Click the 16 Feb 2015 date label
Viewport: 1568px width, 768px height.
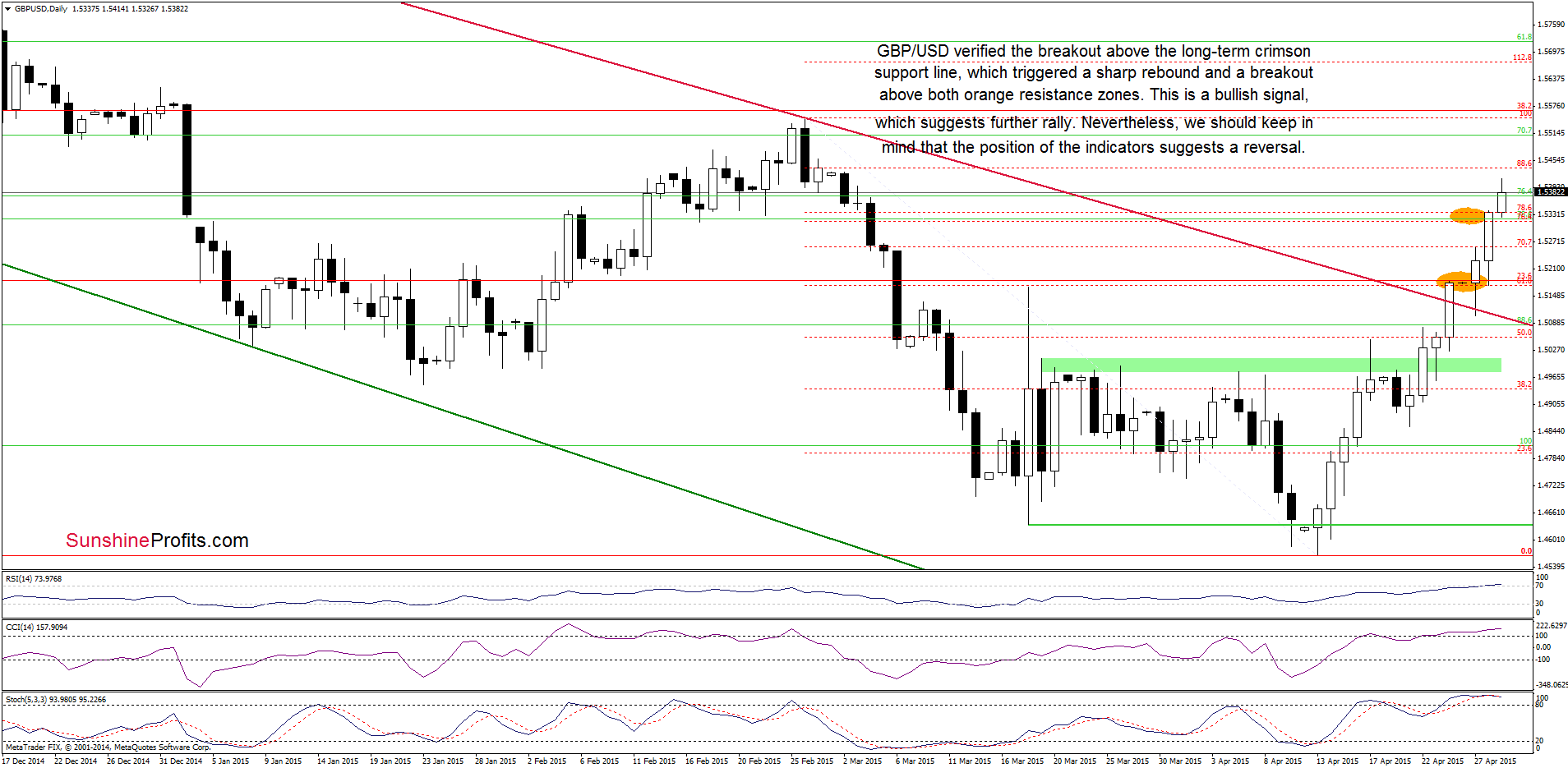click(707, 761)
